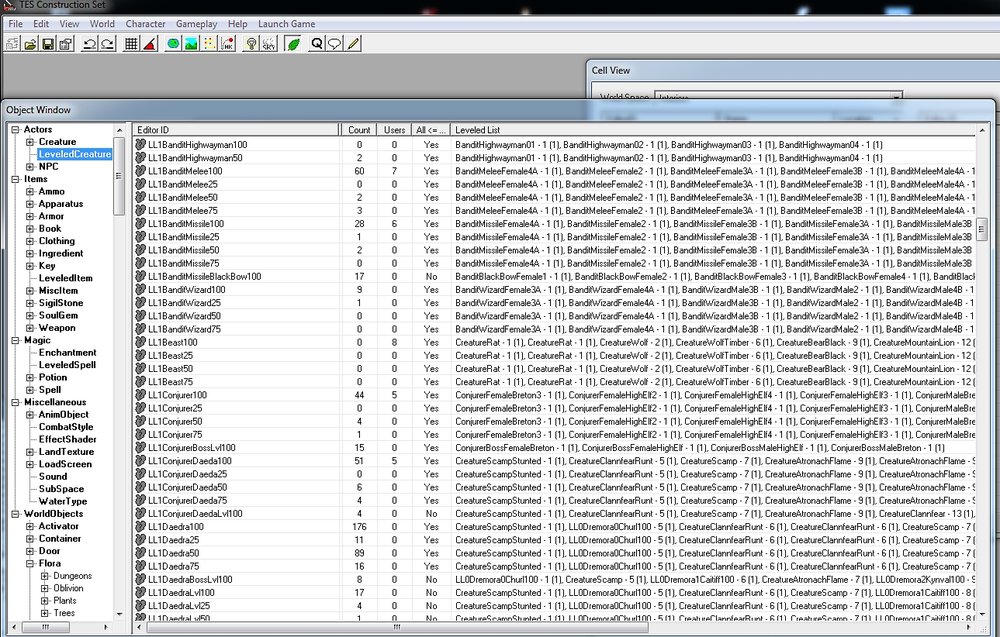Select LeveledItem in the category tree
The image size is (1000, 637).
click(66, 278)
